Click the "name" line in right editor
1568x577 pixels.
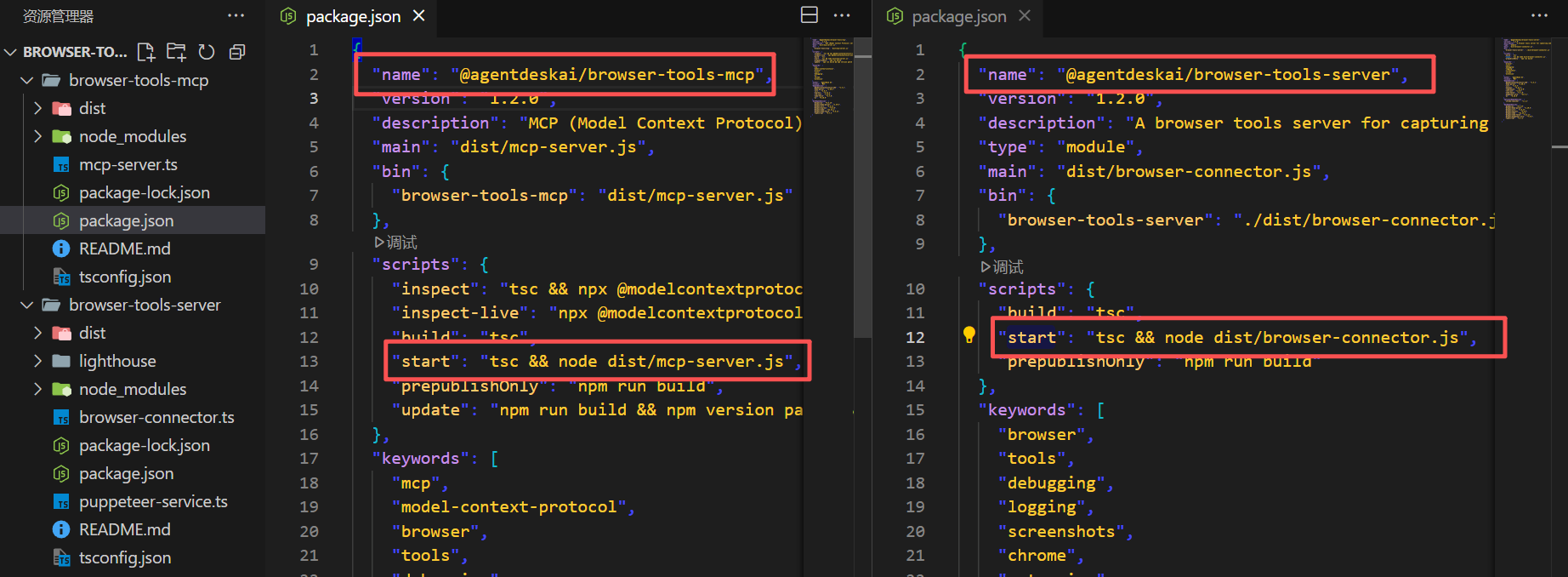tap(1193, 75)
